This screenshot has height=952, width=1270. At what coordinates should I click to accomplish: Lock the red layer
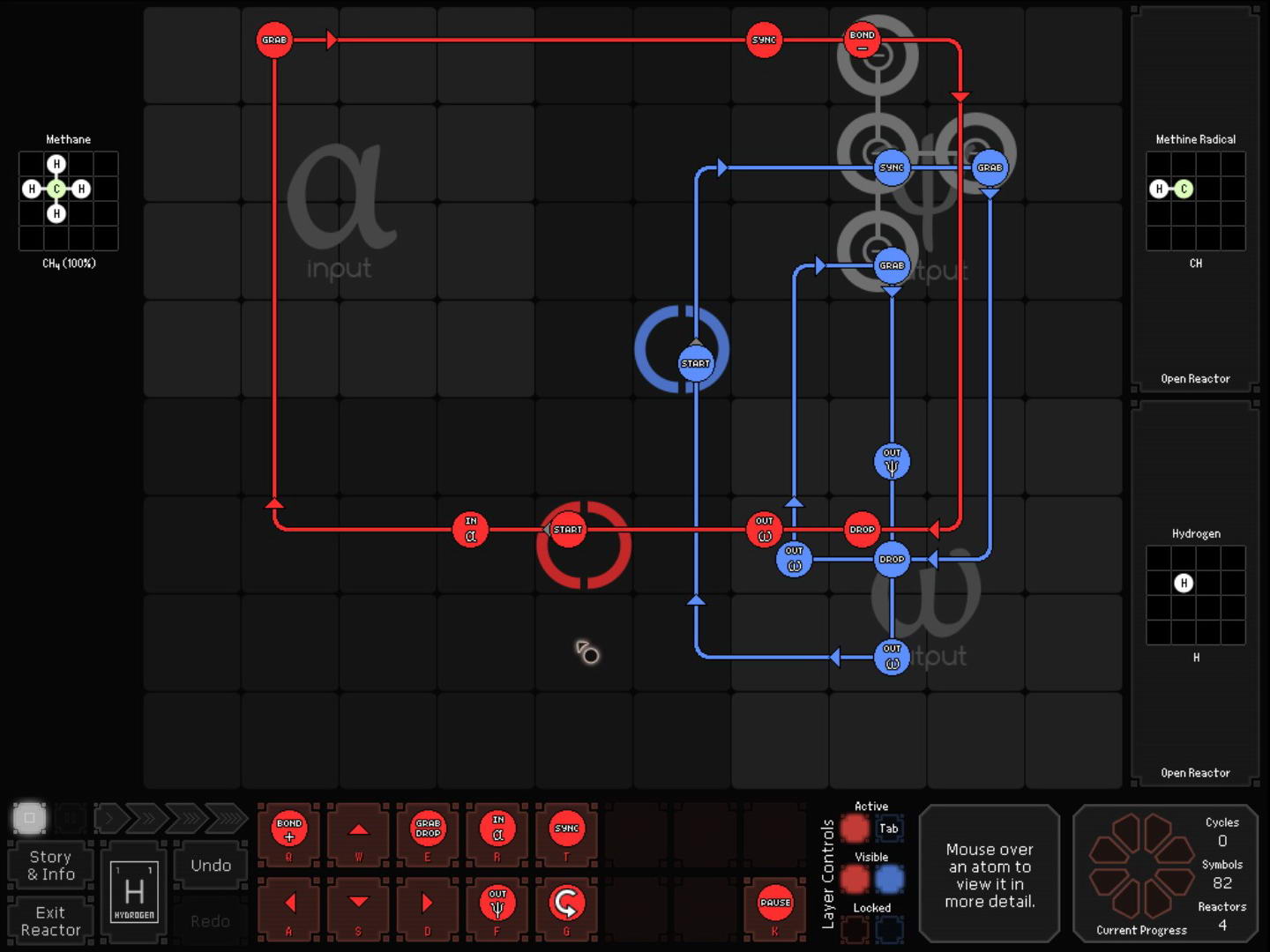tap(855, 929)
